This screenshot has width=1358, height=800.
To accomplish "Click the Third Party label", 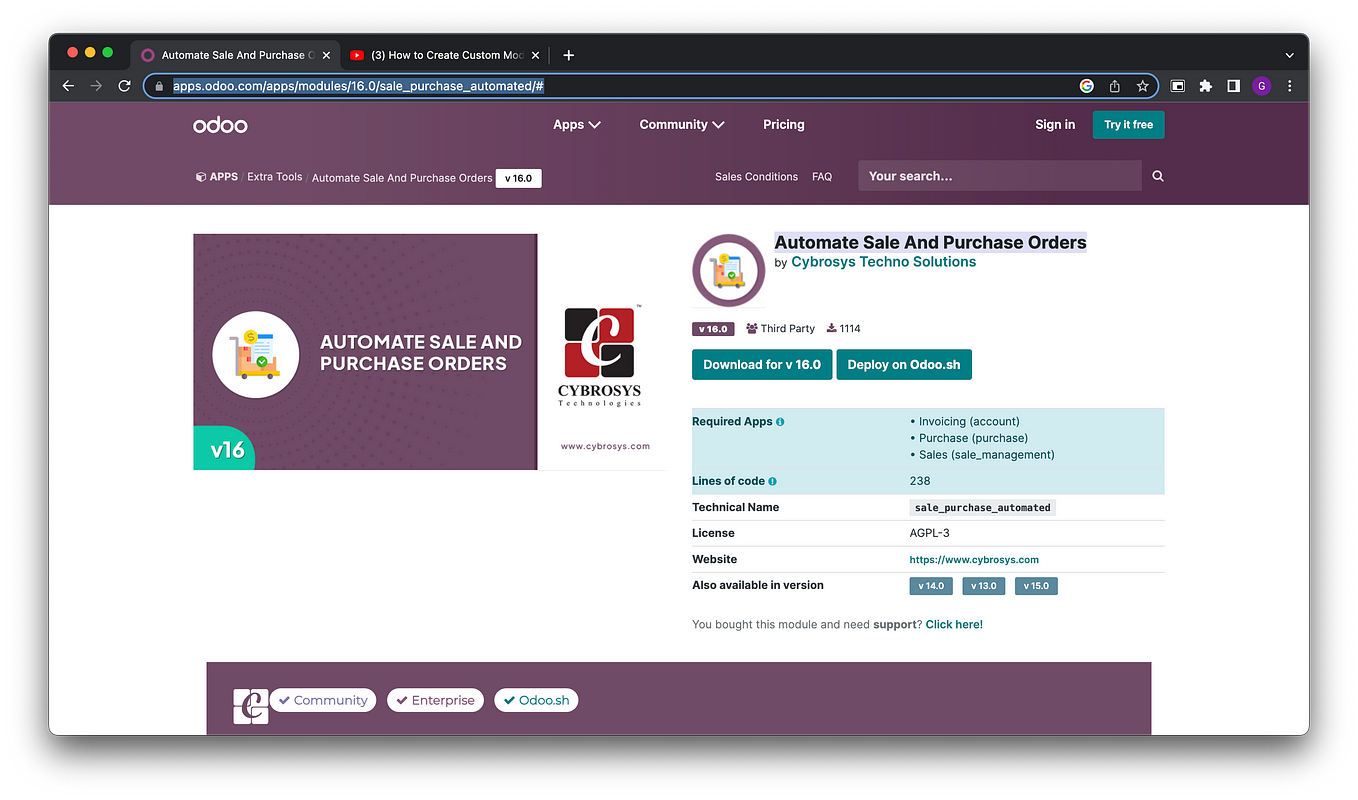I will 781,329.
